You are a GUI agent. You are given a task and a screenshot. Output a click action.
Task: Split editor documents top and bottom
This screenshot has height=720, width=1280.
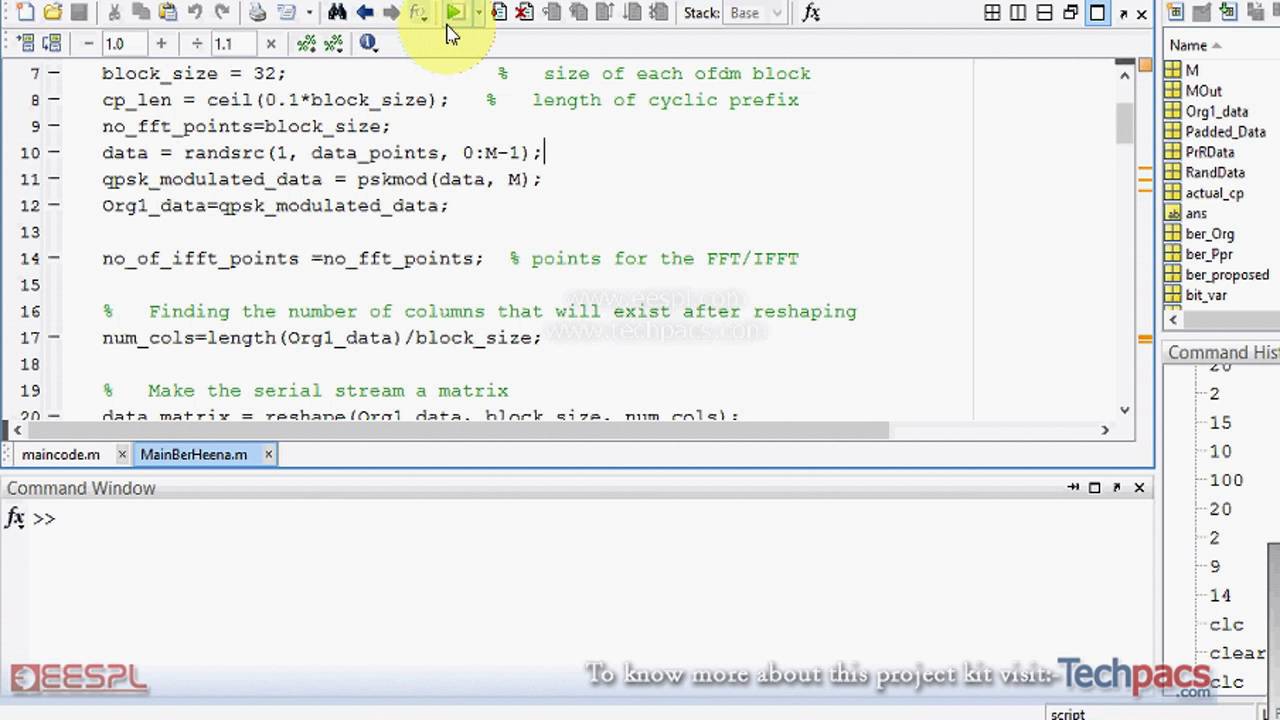(x=1044, y=13)
